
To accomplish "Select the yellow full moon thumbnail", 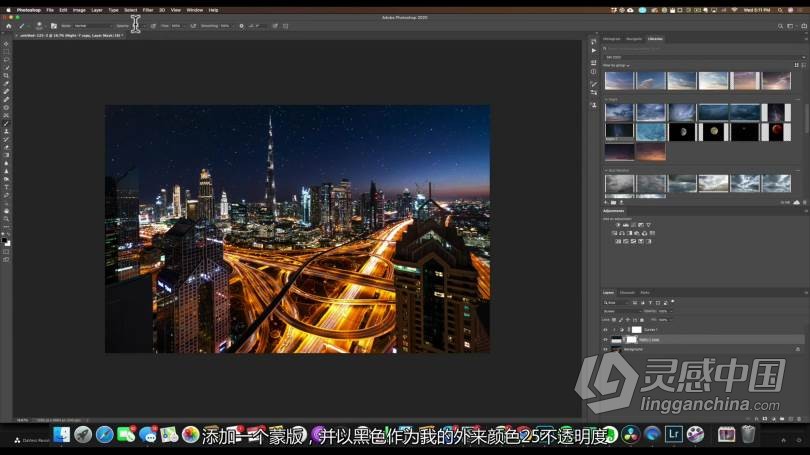I will 713,132.
